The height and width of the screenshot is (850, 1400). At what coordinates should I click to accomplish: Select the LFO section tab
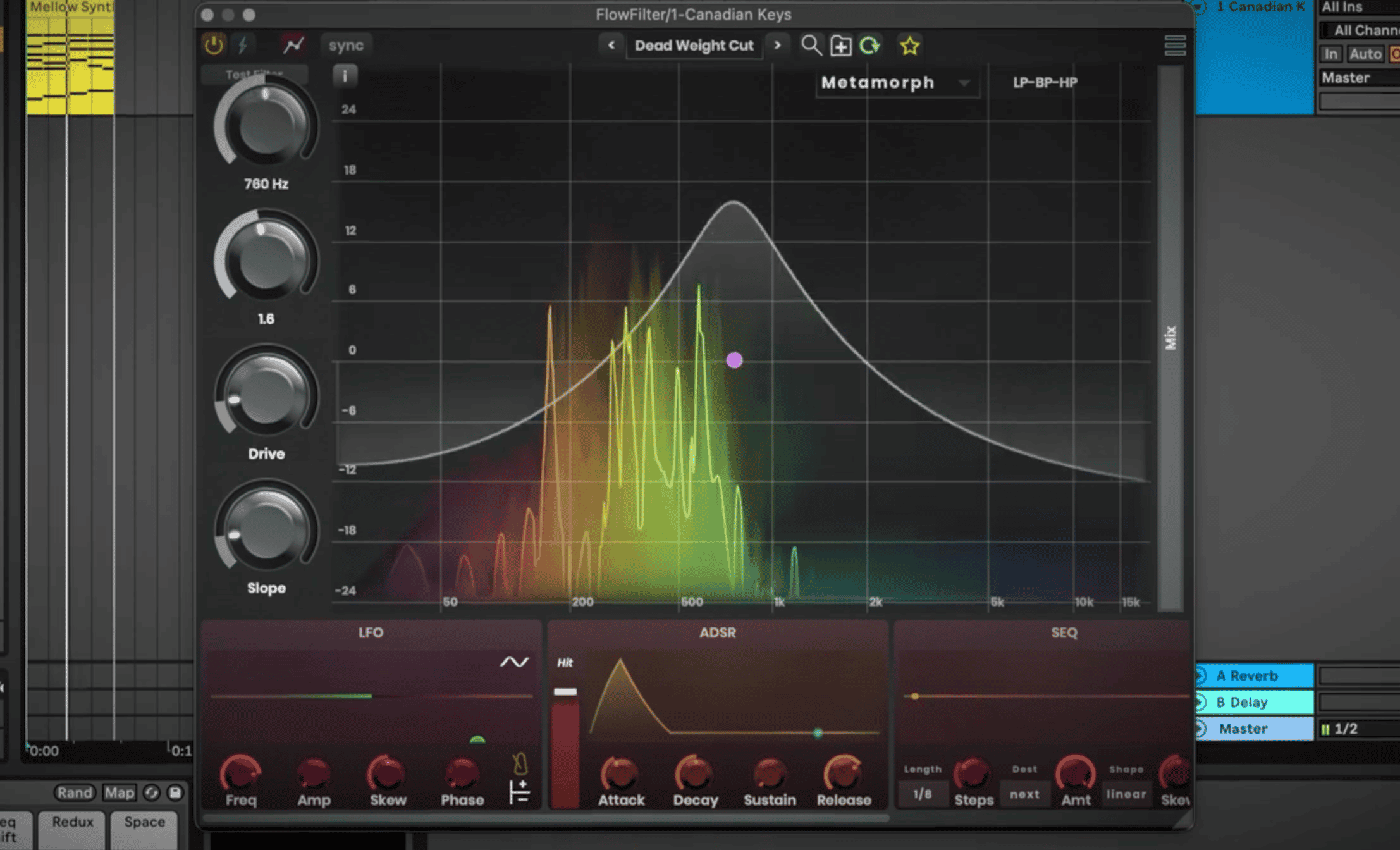[371, 632]
